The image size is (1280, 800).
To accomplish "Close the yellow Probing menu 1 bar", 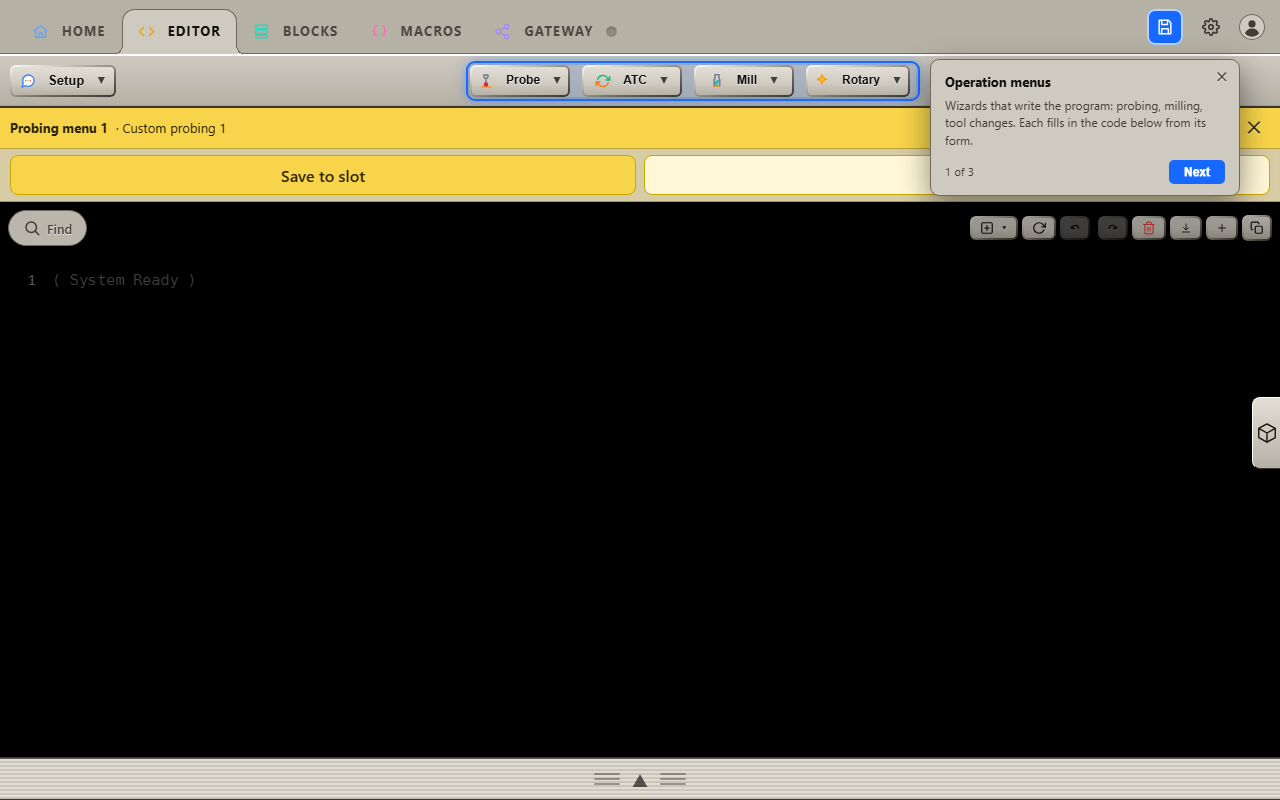I will [x=1254, y=128].
